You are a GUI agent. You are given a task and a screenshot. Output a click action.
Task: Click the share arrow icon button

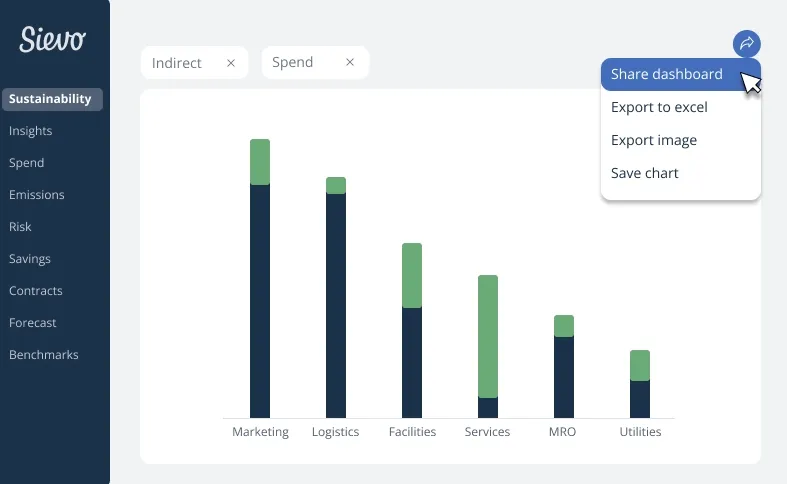coord(746,44)
